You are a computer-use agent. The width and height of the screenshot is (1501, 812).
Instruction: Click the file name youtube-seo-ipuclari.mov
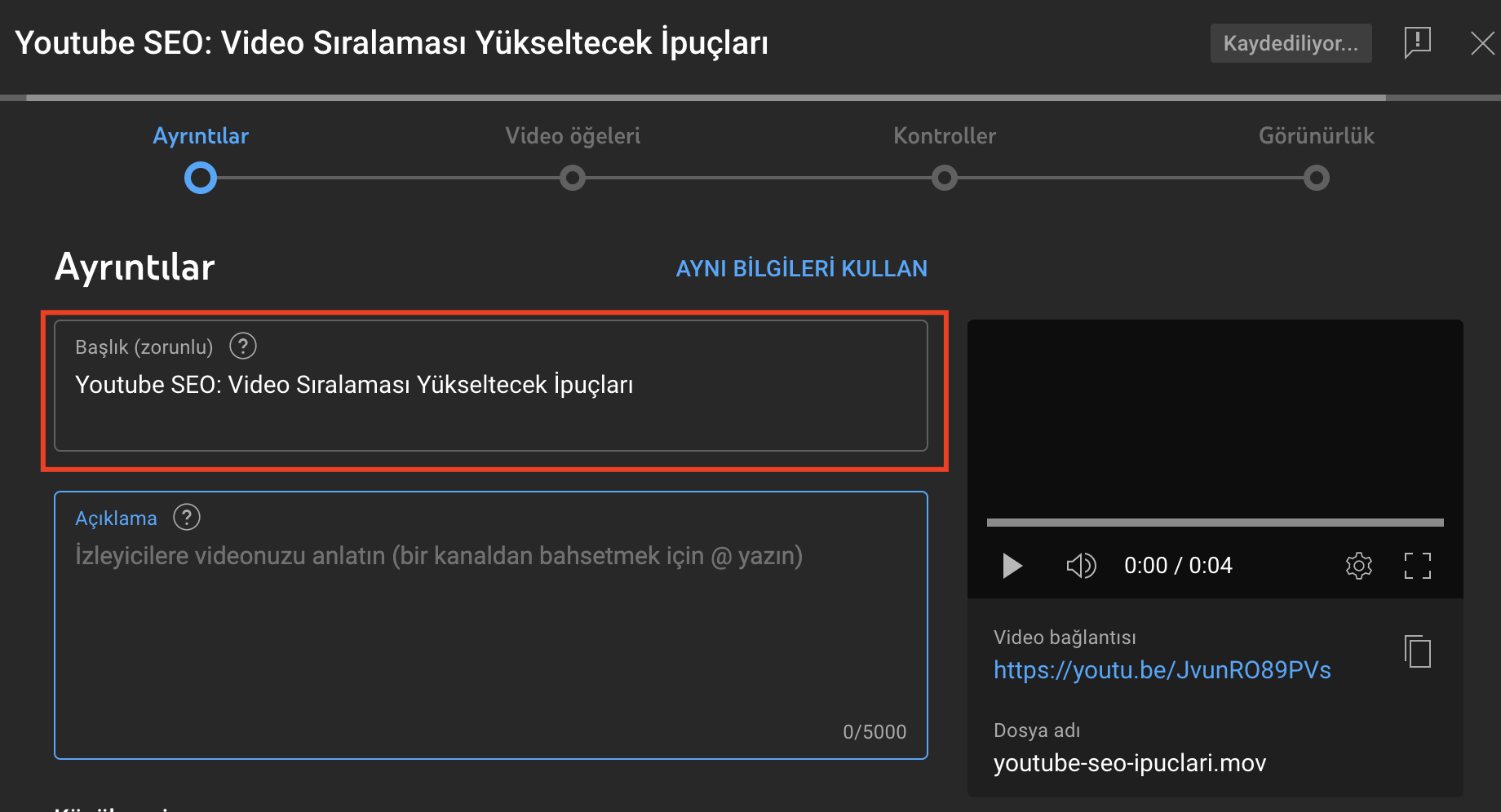pyautogui.click(x=1130, y=763)
